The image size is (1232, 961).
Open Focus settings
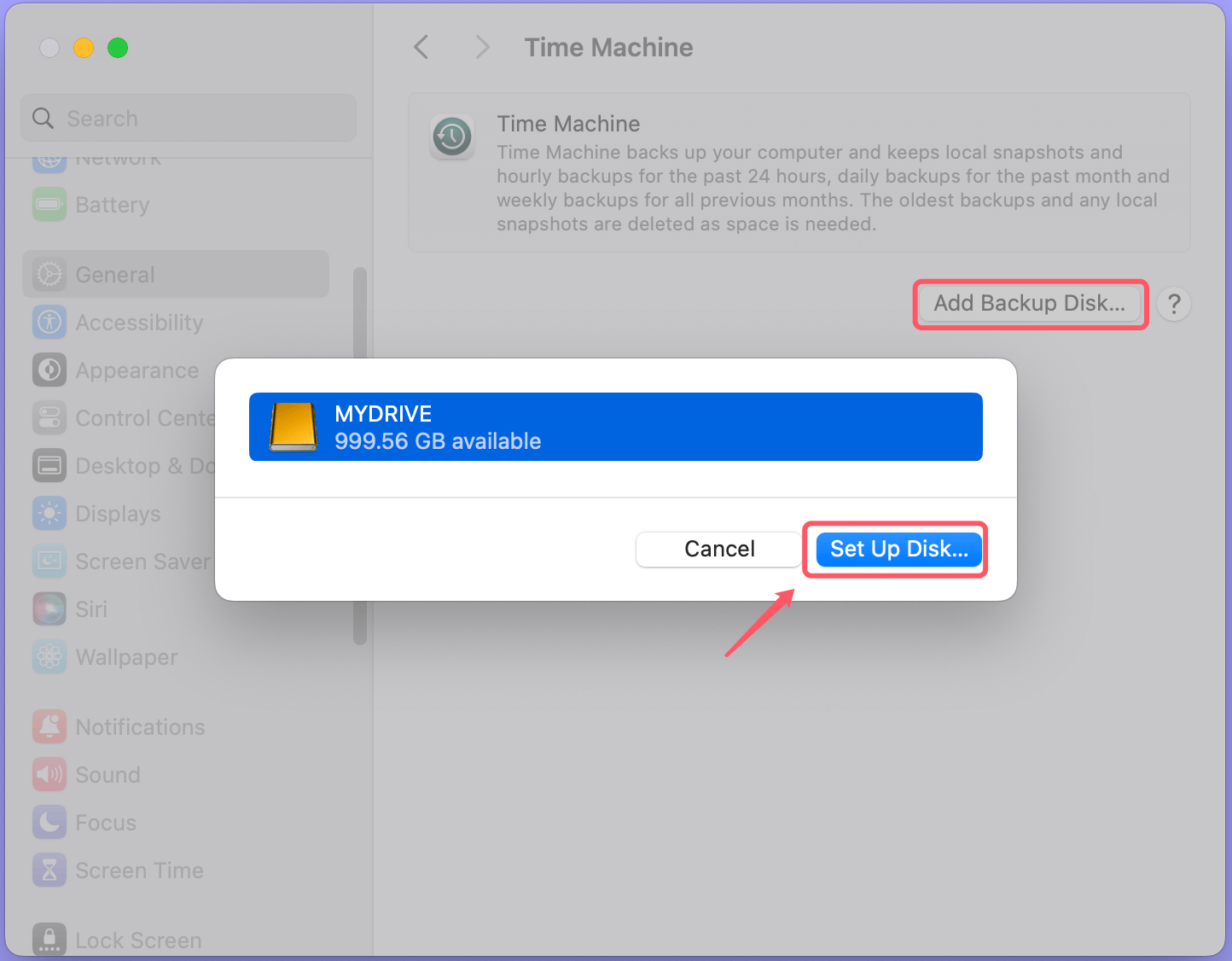click(105, 822)
